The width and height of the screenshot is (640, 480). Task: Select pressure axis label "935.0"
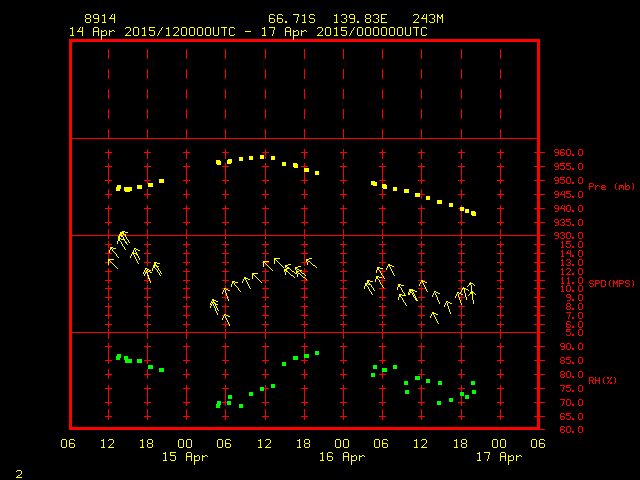(x=568, y=222)
